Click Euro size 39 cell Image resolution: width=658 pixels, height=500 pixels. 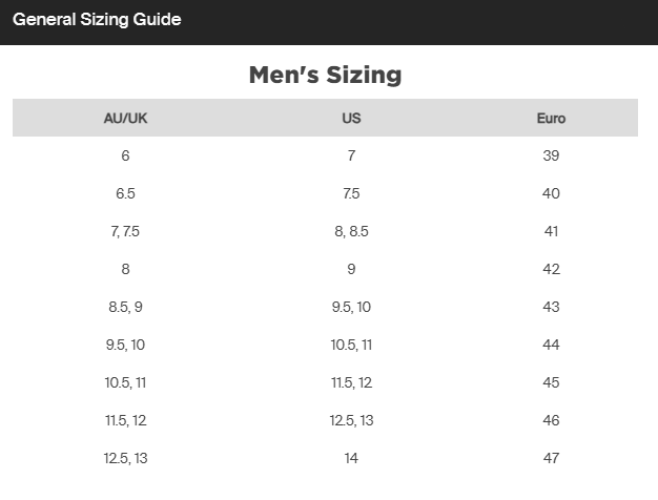click(551, 156)
